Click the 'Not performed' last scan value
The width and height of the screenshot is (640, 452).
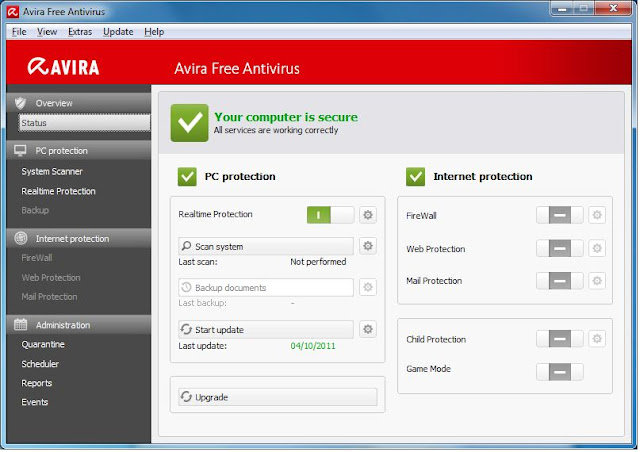(x=318, y=262)
